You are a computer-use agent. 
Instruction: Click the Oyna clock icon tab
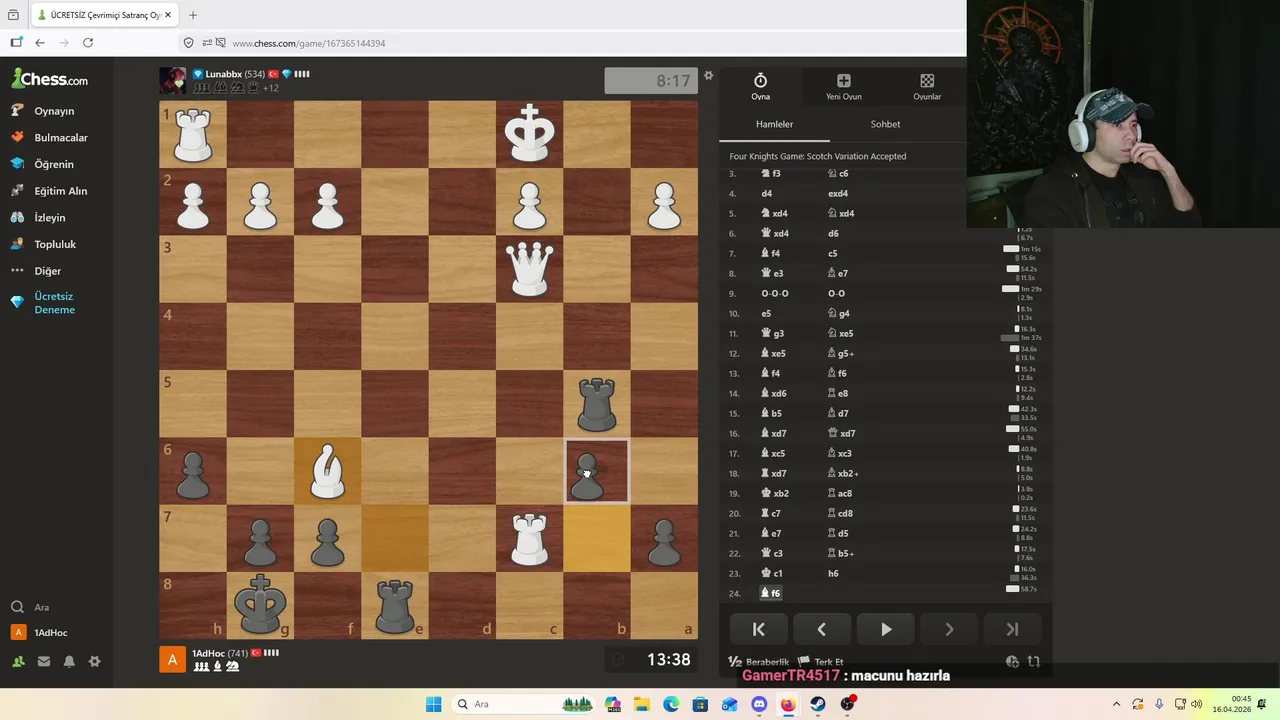760,87
